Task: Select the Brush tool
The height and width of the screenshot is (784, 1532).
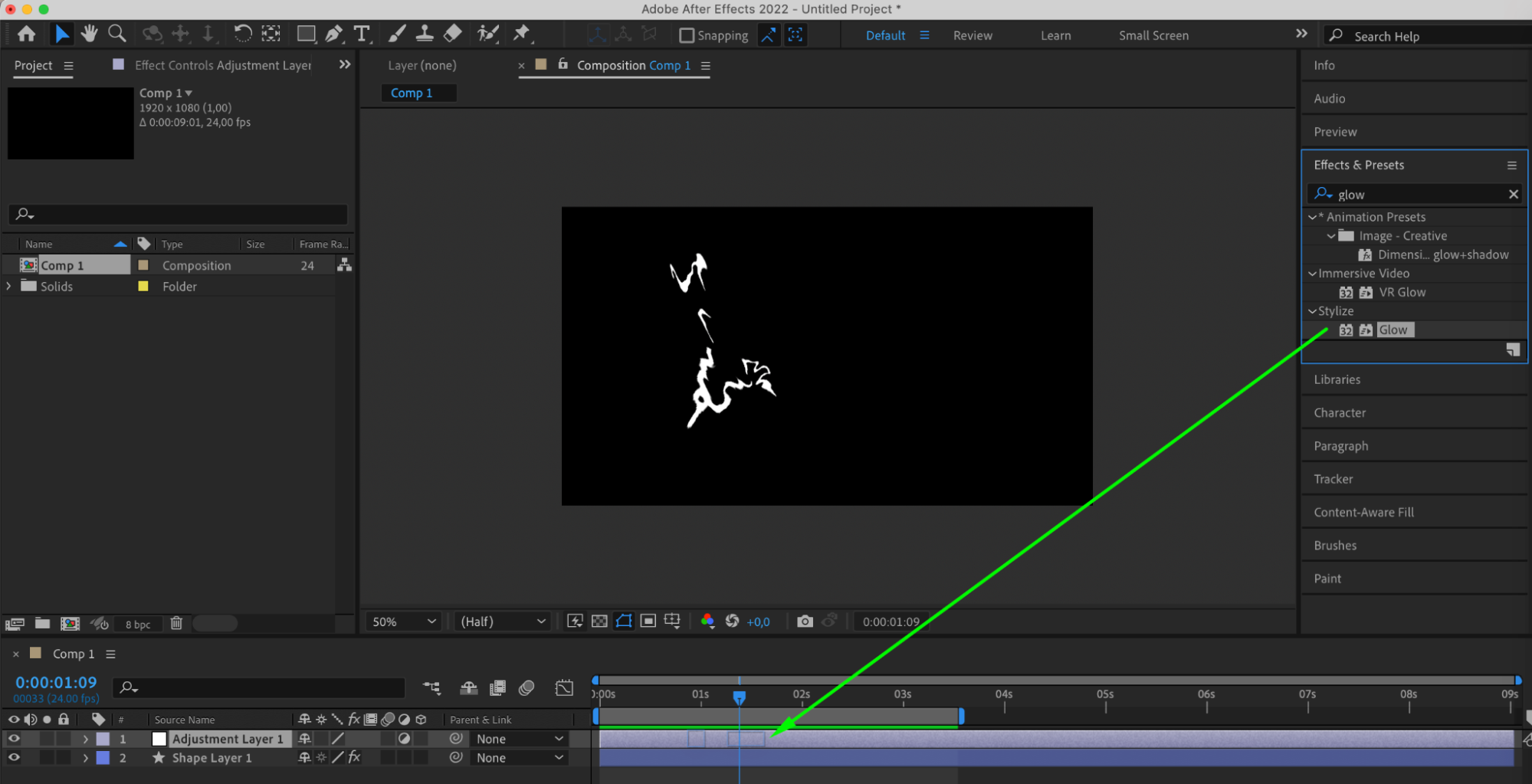Action: [x=397, y=34]
